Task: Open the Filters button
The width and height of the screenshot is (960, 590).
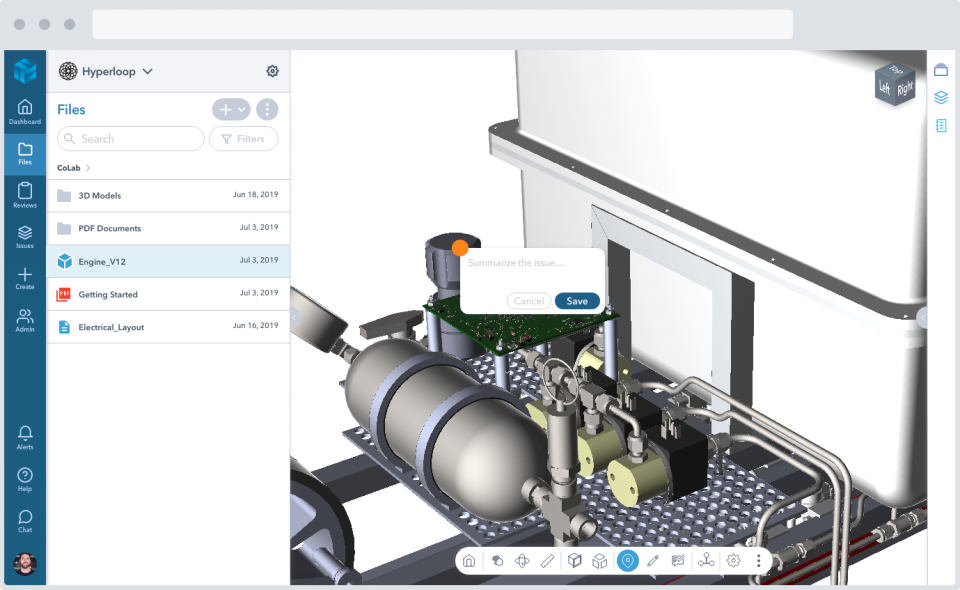Action: pyautogui.click(x=244, y=139)
